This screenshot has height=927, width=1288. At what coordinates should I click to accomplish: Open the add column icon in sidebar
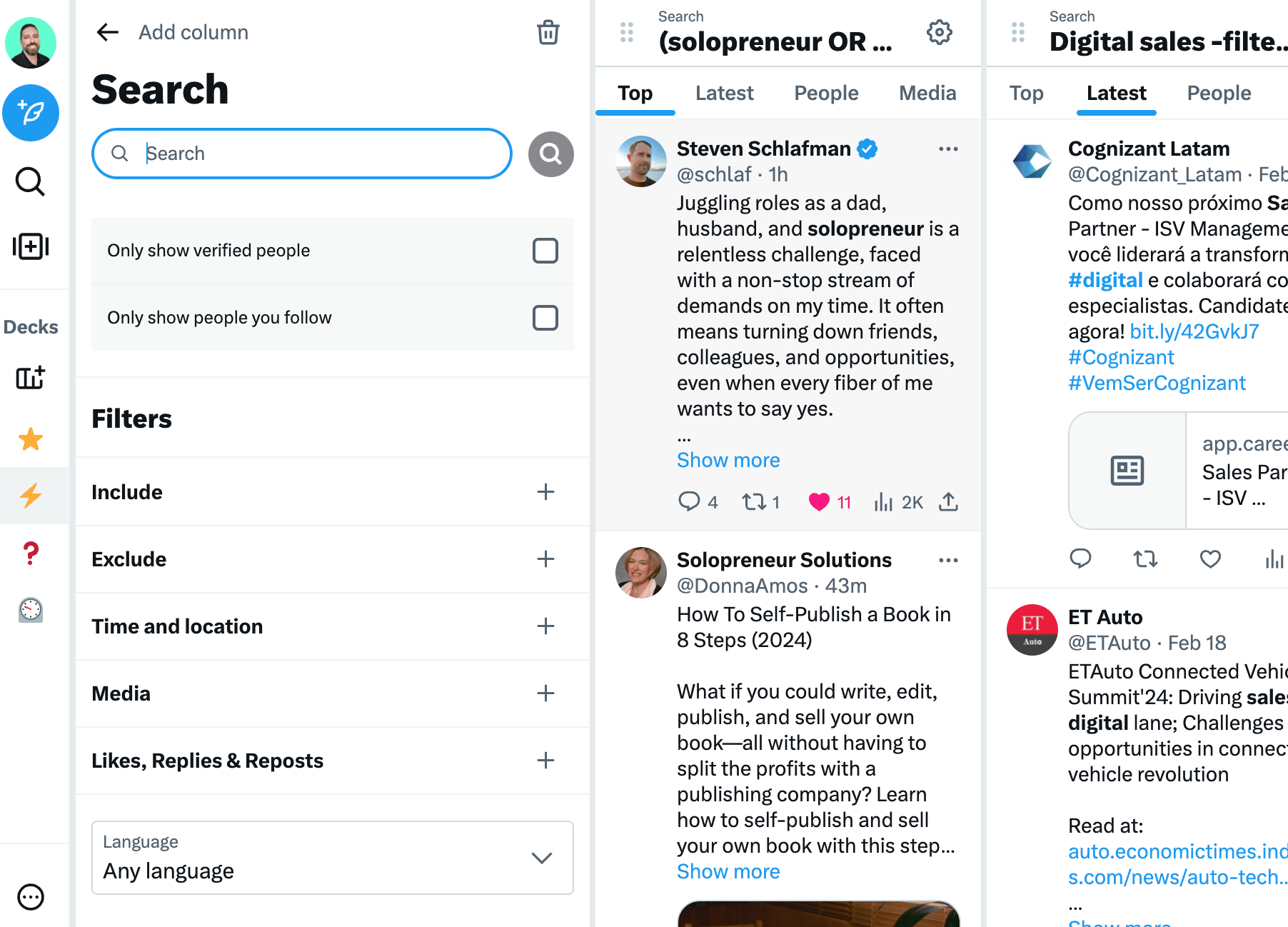click(x=31, y=246)
